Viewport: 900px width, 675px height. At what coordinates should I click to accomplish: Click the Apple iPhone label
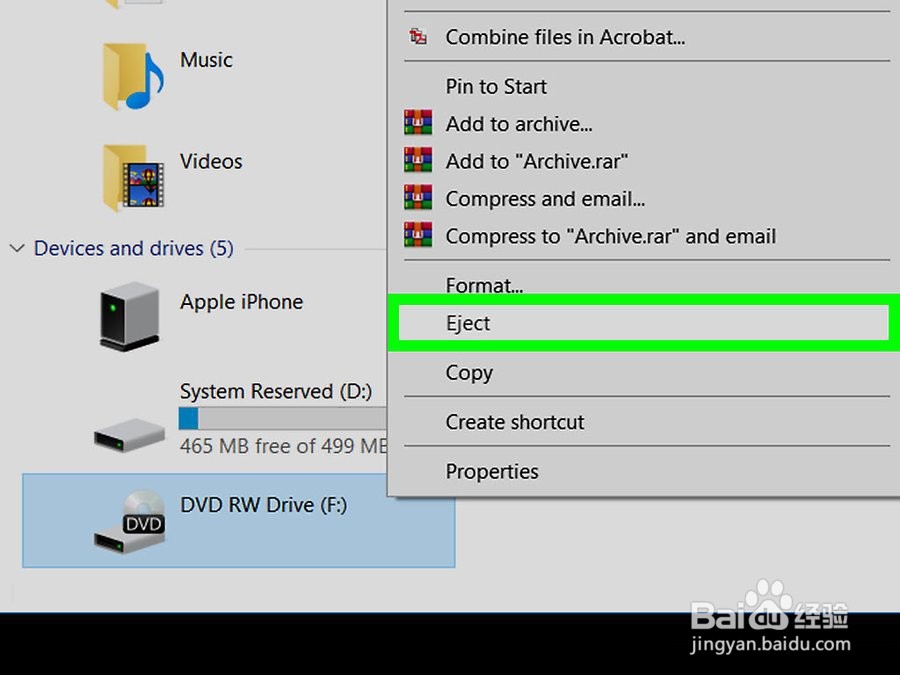pyautogui.click(x=241, y=302)
